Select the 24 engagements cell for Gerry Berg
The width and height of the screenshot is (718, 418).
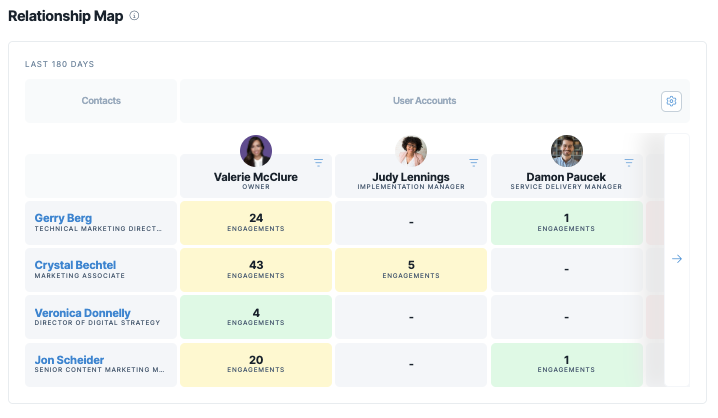(256, 223)
